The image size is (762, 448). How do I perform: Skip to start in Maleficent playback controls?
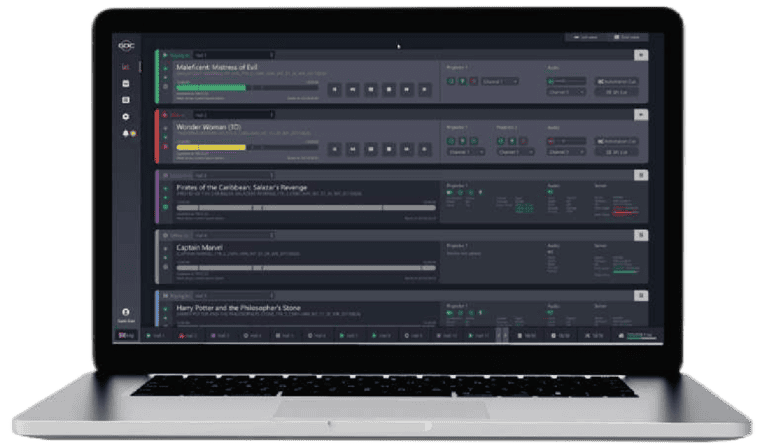click(x=334, y=89)
